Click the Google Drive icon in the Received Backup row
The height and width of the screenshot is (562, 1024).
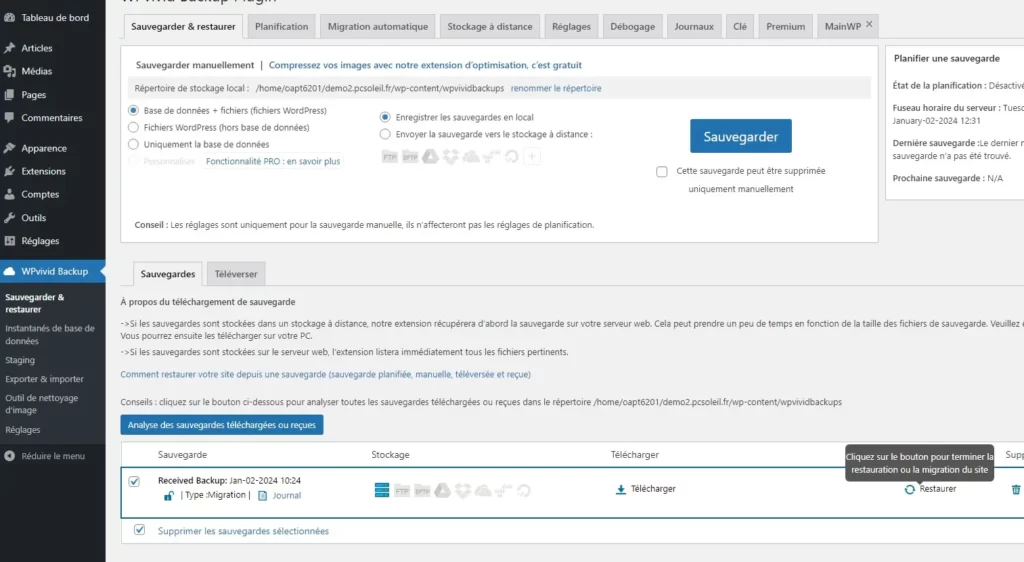[x=443, y=490]
